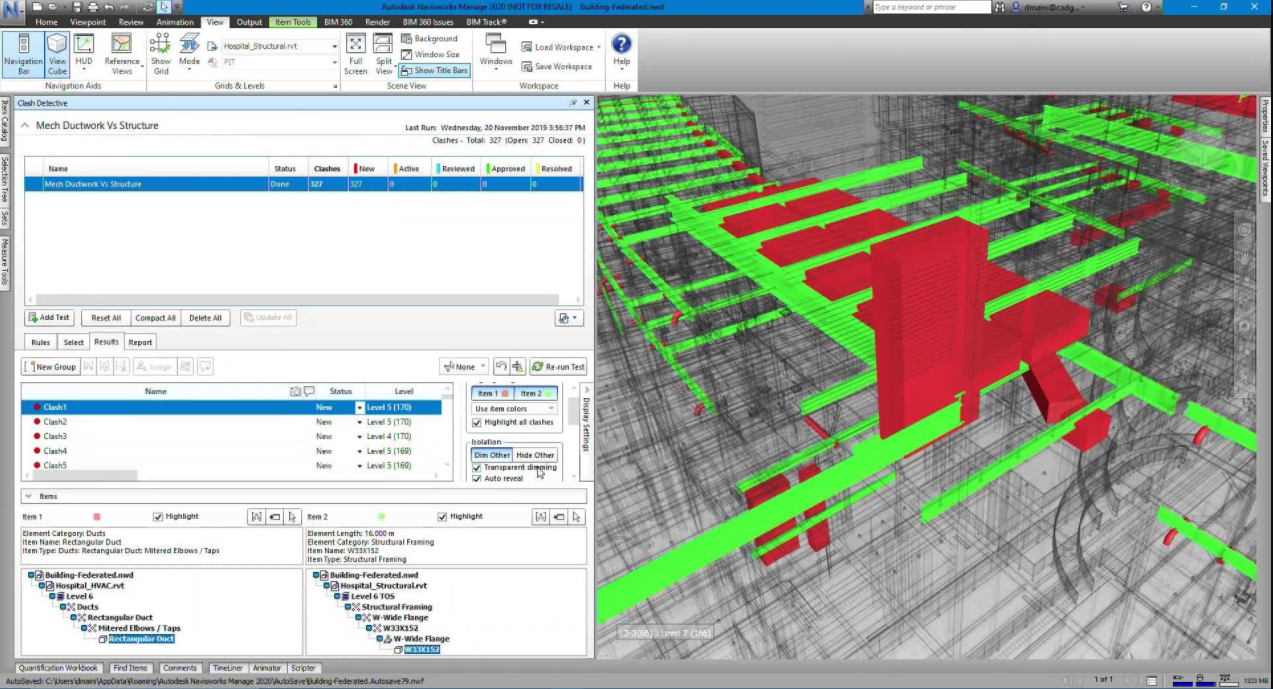Click the Select cursor tool in quick access toolbar
The height and width of the screenshot is (689, 1273).
165,7
